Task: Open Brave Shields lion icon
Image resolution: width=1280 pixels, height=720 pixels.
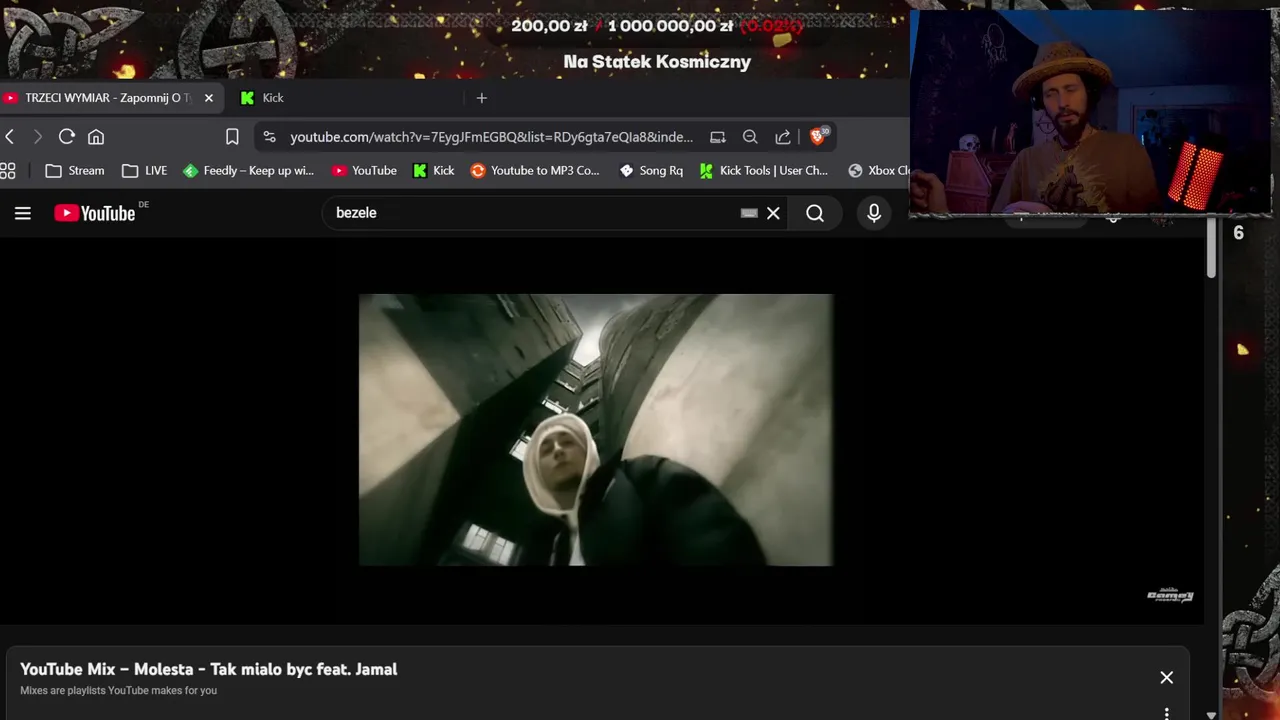Action: click(818, 136)
